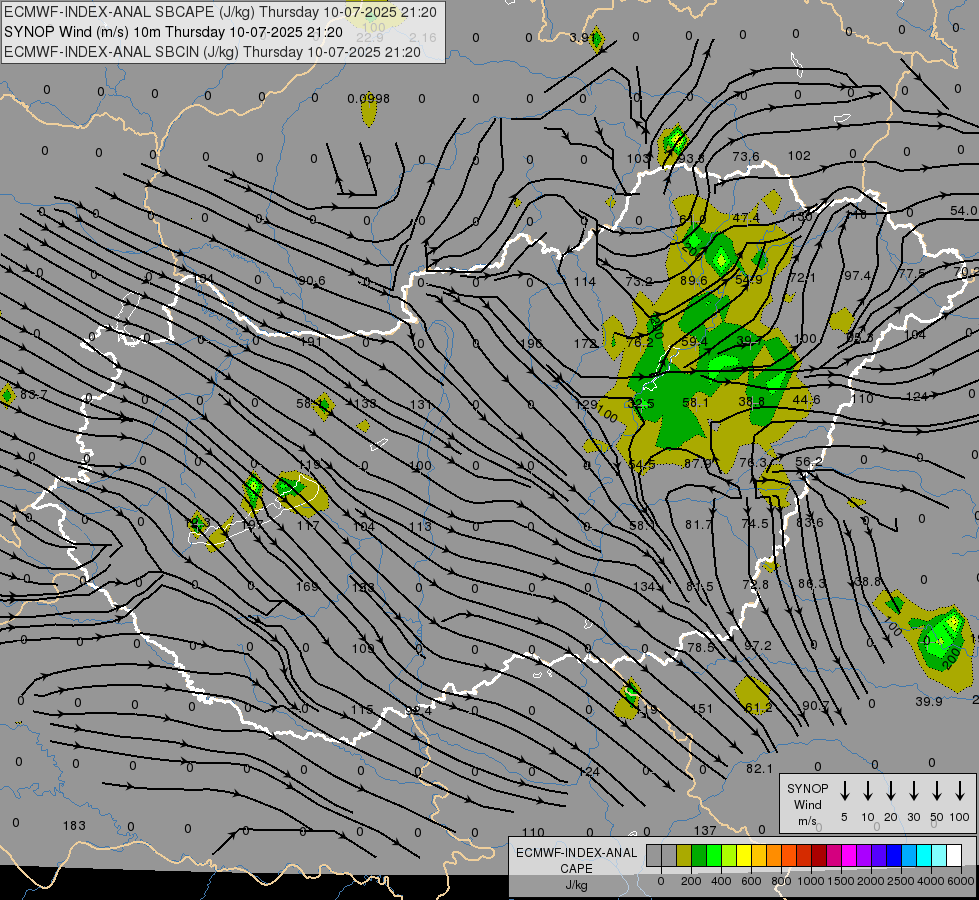Click the 'J/kg' unit label in the legend

tap(576, 885)
